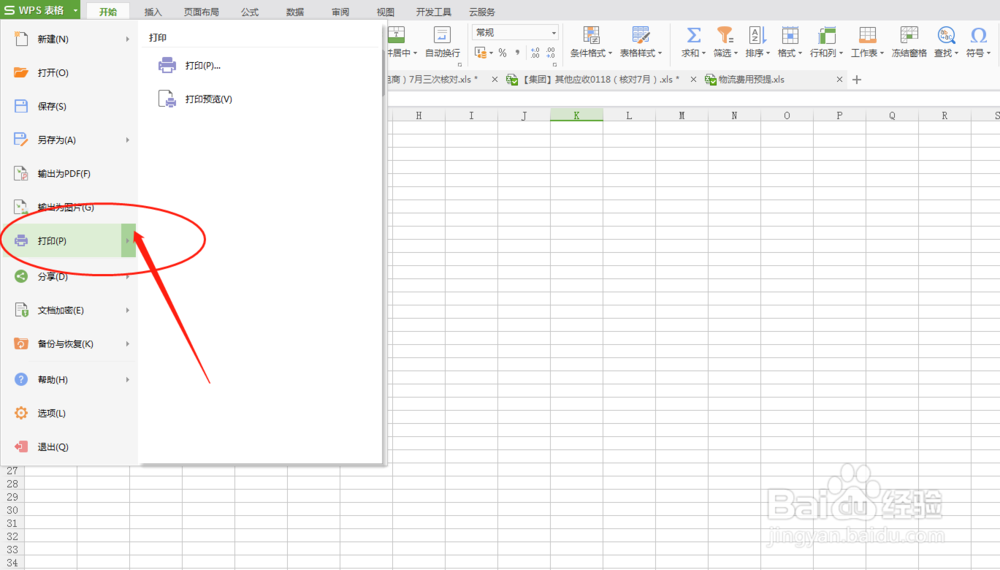Select row 33 header
Image resolution: width=1000 pixels, height=570 pixels.
pyautogui.click(x=12, y=550)
